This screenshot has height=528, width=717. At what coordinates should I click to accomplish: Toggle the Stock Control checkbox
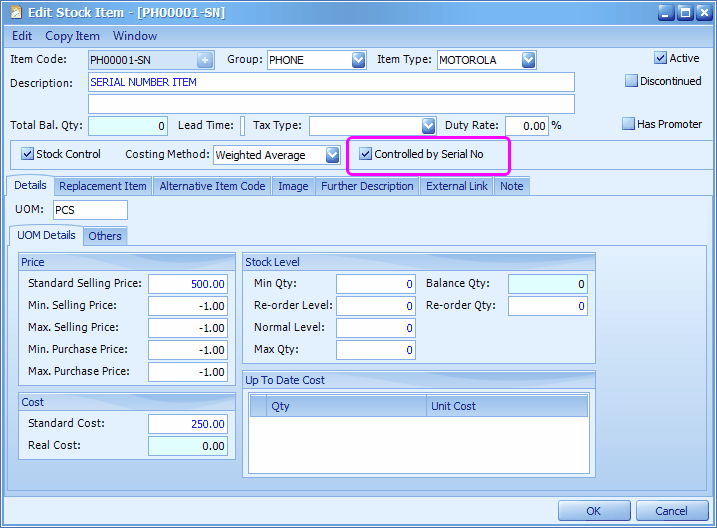pyautogui.click(x=28, y=154)
